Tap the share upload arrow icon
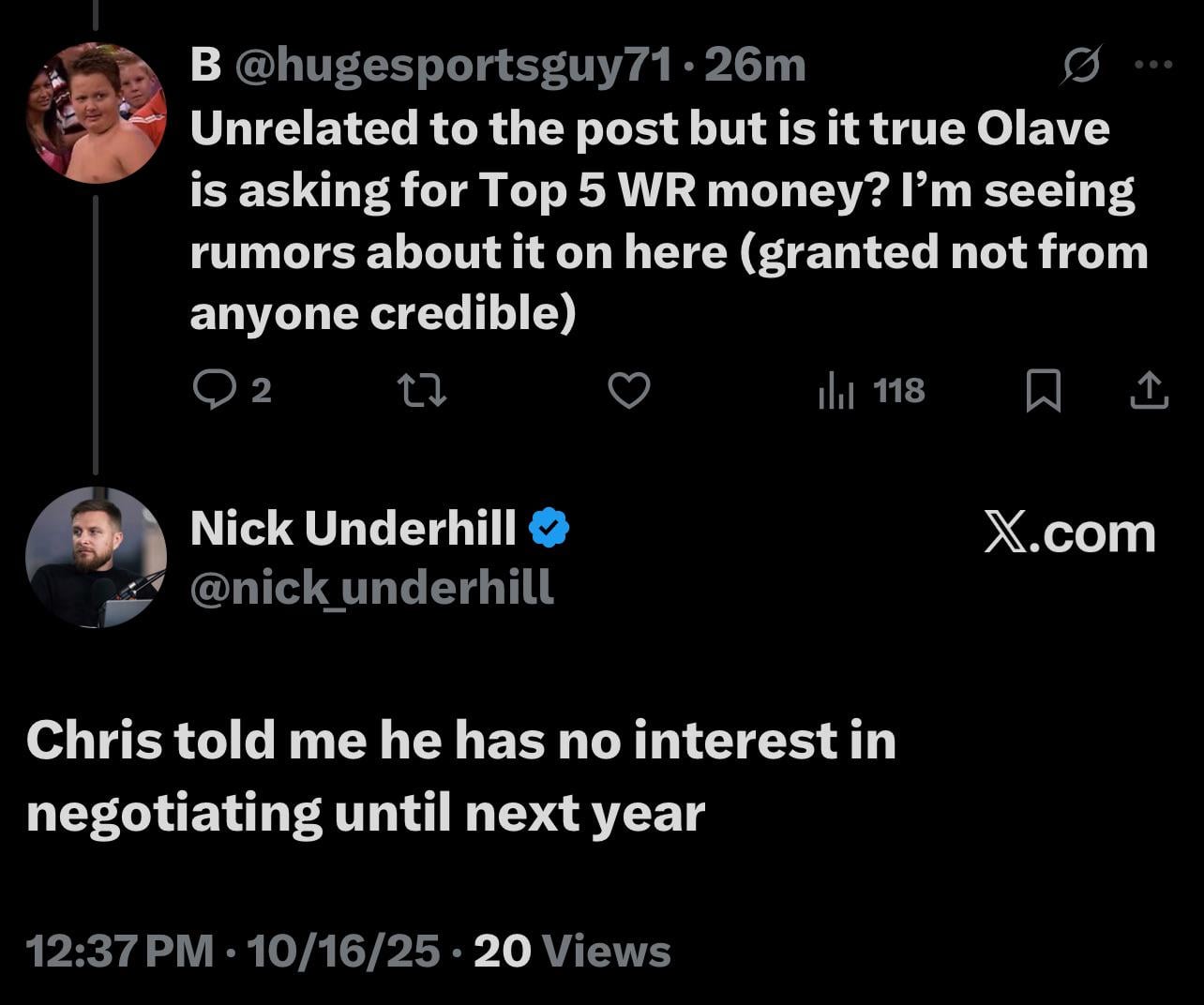The height and width of the screenshot is (1005, 1204). tap(1149, 390)
